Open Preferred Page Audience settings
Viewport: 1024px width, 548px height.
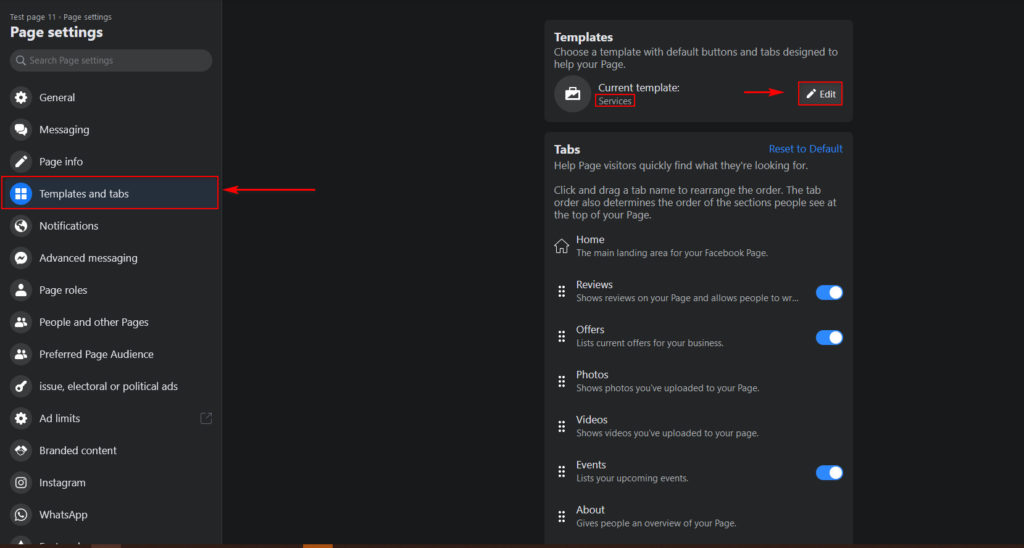110,354
